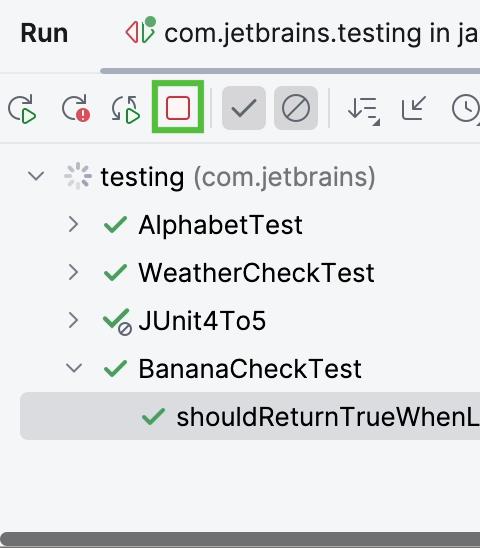Select the WeatherCheckTest class entry
480x548 pixels.
pyautogui.click(x=256, y=273)
